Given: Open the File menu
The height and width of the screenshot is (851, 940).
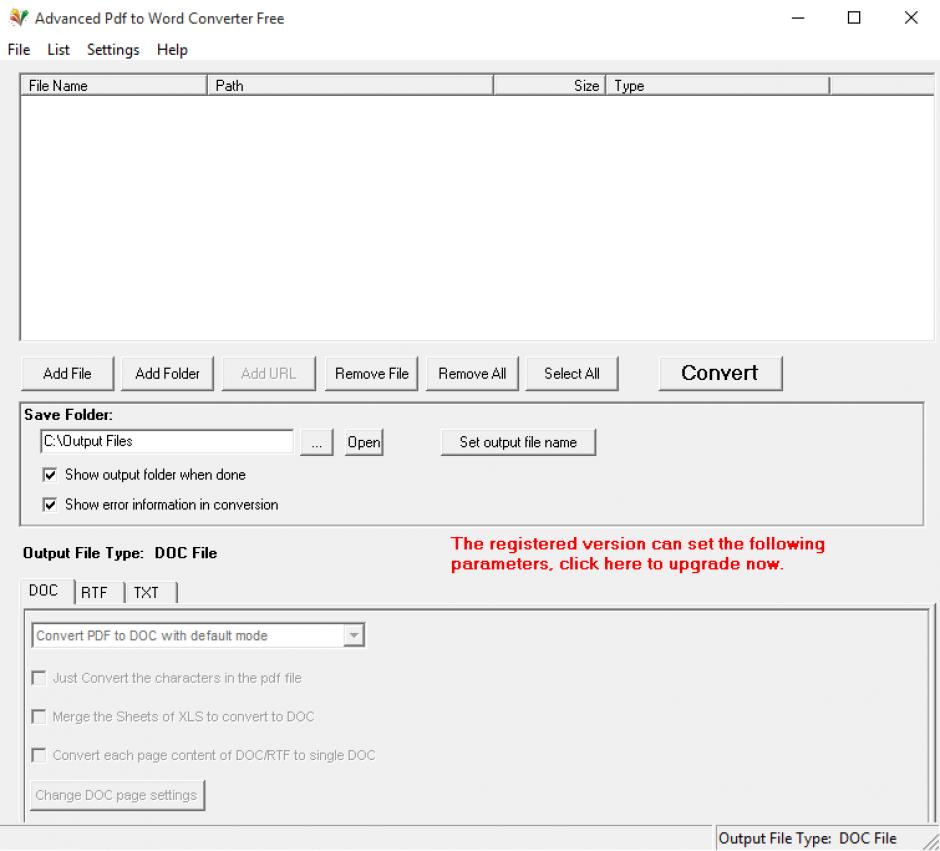Looking at the screenshot, I should [x=19, y=50].
